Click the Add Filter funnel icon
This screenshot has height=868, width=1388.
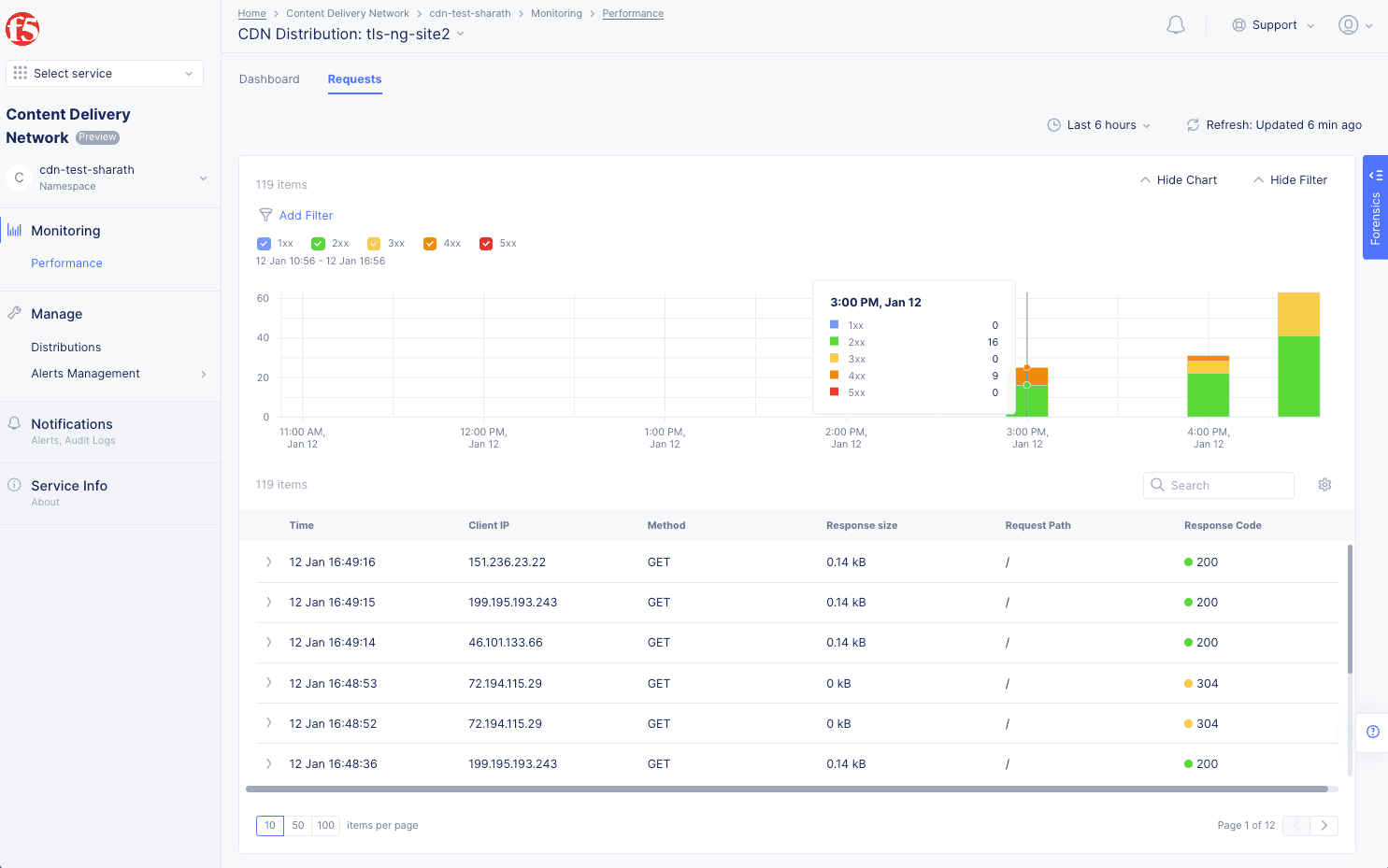[265, 215]
